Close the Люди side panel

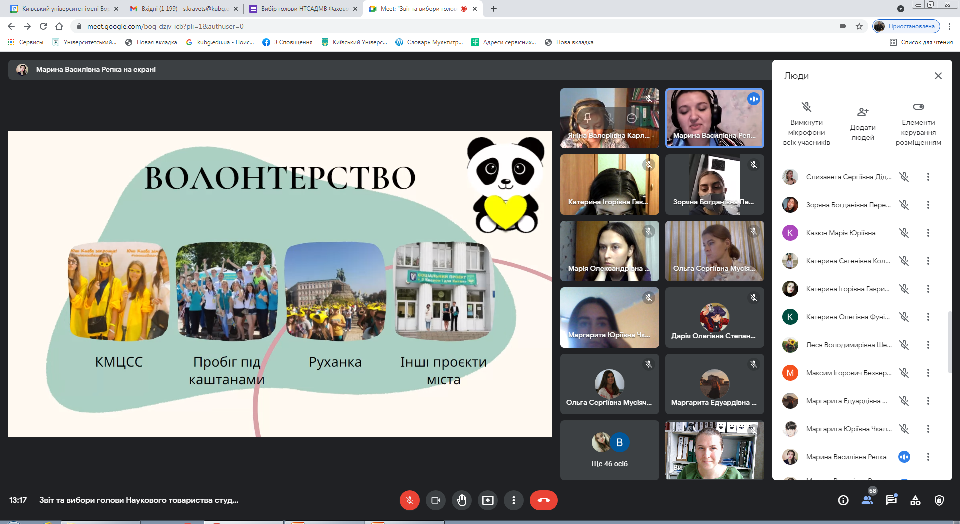pos(938,76)
